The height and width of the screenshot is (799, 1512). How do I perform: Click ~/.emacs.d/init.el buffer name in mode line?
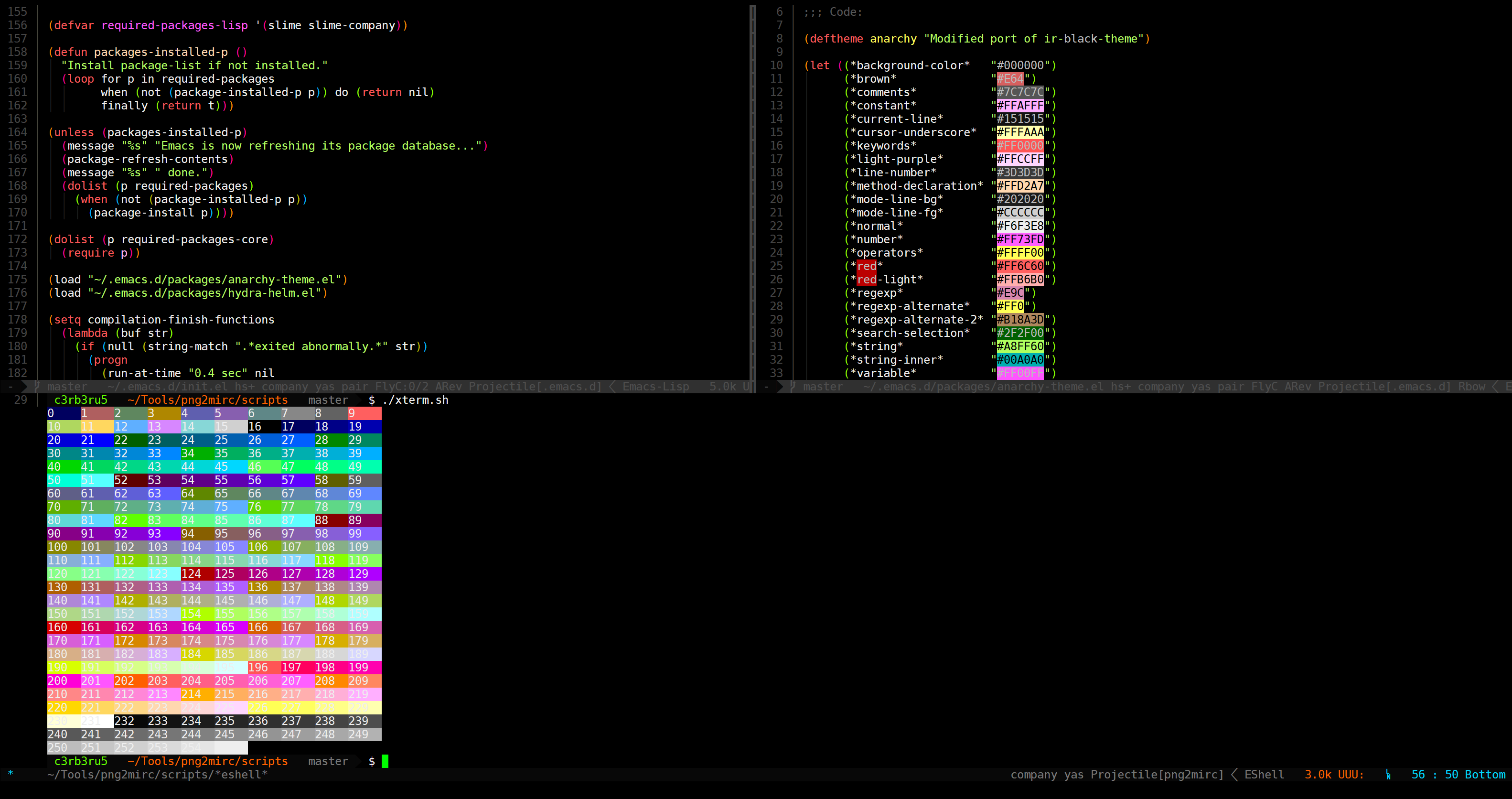point(167,386)
